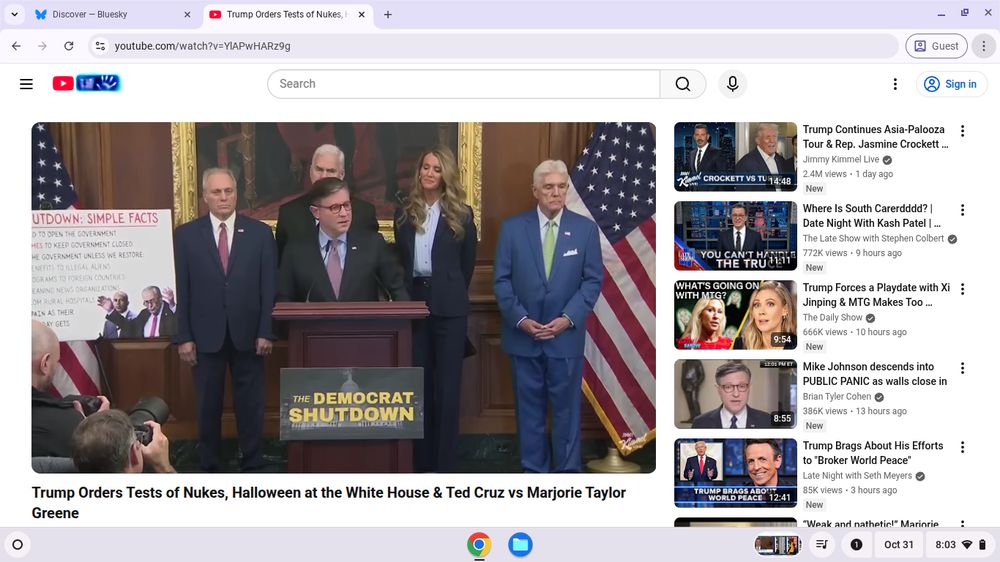
Task: Click the main video title text
Action: (328, 503)
